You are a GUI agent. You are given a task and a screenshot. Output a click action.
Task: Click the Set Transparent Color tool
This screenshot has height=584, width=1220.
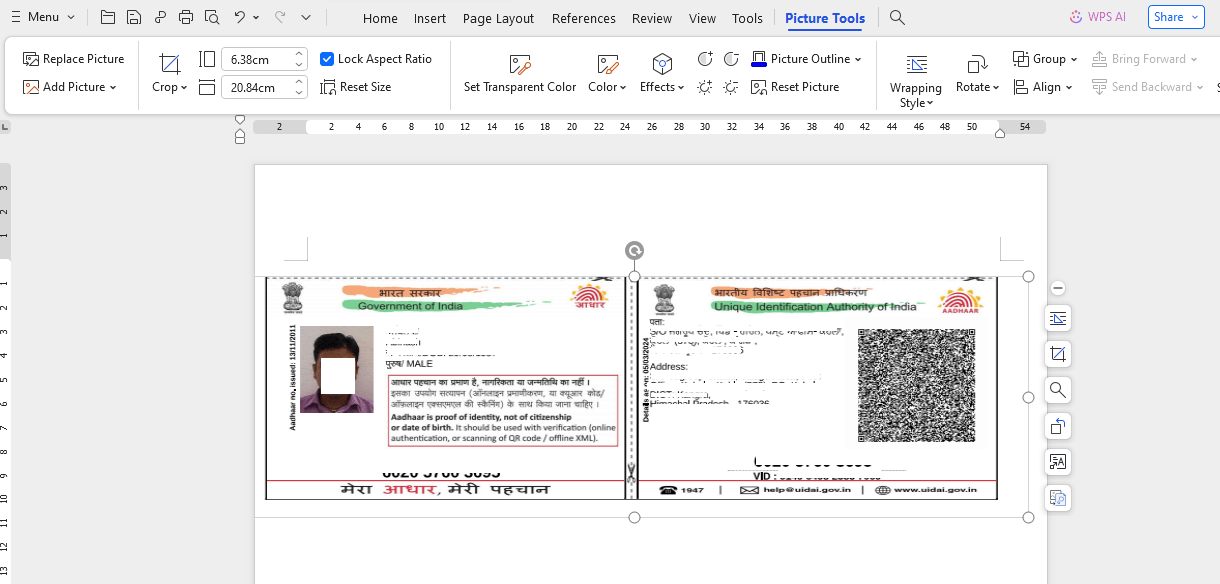pos(520,75)
